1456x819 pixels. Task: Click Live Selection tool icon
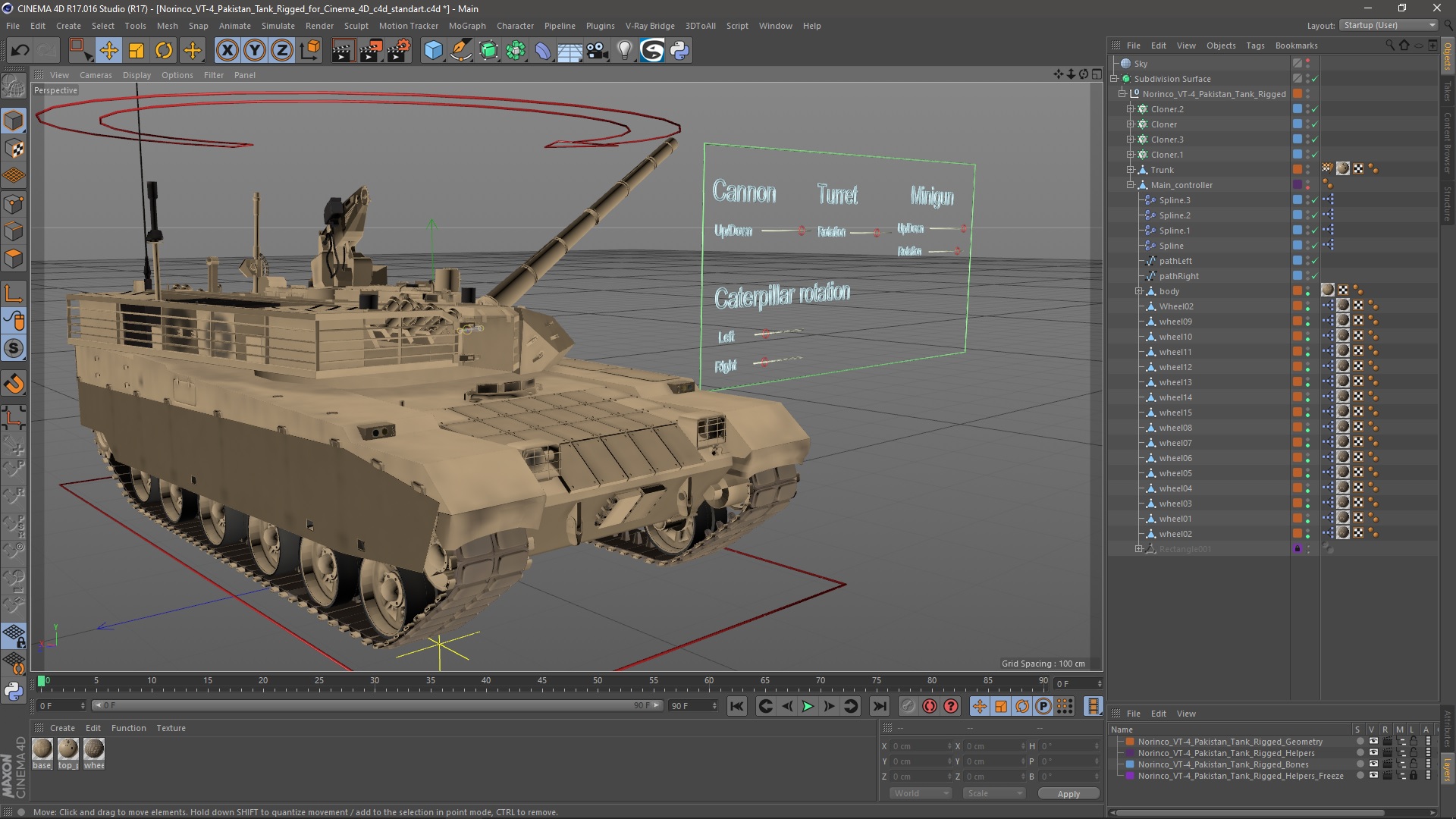pyautogui.click(x=80, y=51)
